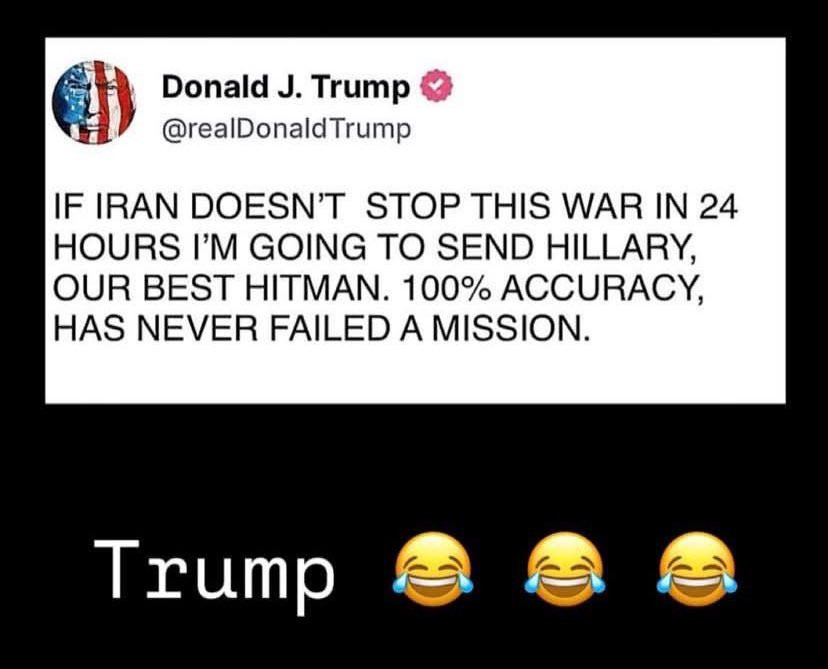Screen dimensions: 828x669
Task: Click the laughing emoji nearest the Trump caption
Action: [432, 569]
